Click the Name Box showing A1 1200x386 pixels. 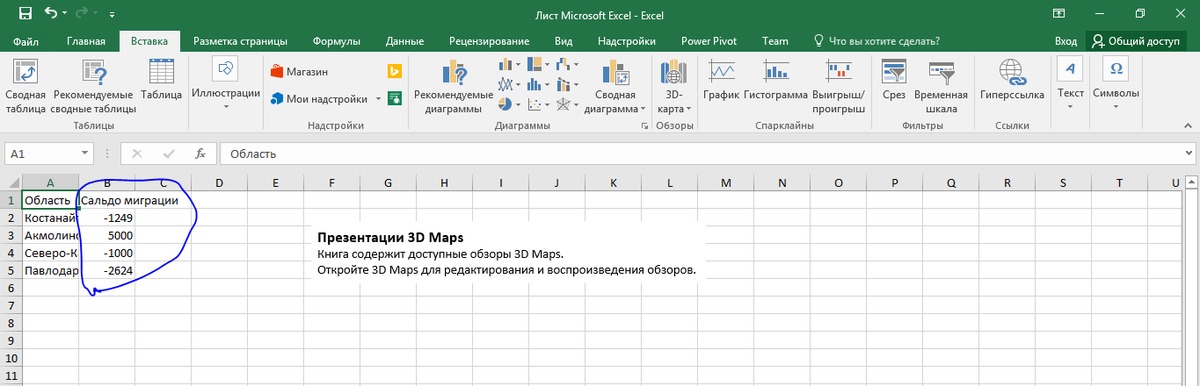42,154
